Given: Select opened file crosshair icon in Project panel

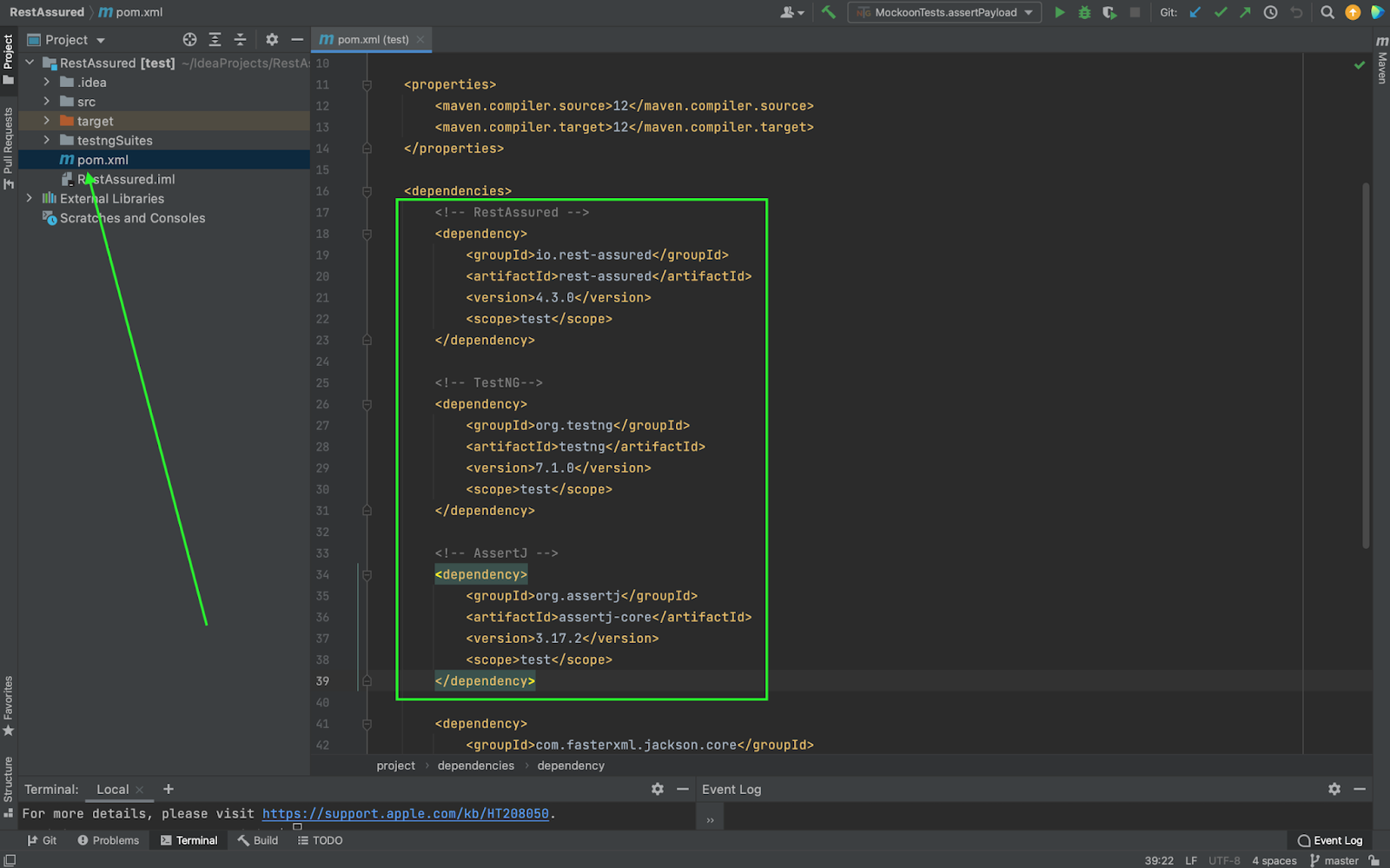Looking at the screenshot, I should coord(189,40).
